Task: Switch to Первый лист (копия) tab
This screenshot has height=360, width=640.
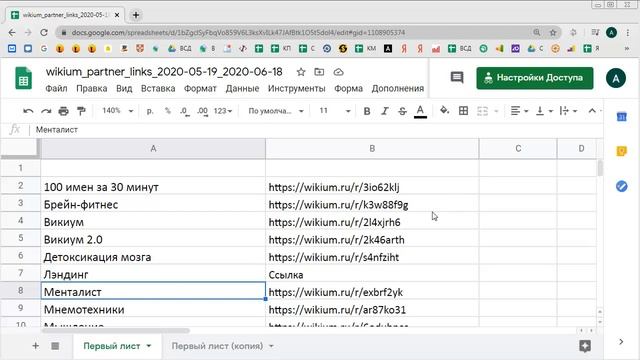Action: pyautogui.click(x=217, y=346)
